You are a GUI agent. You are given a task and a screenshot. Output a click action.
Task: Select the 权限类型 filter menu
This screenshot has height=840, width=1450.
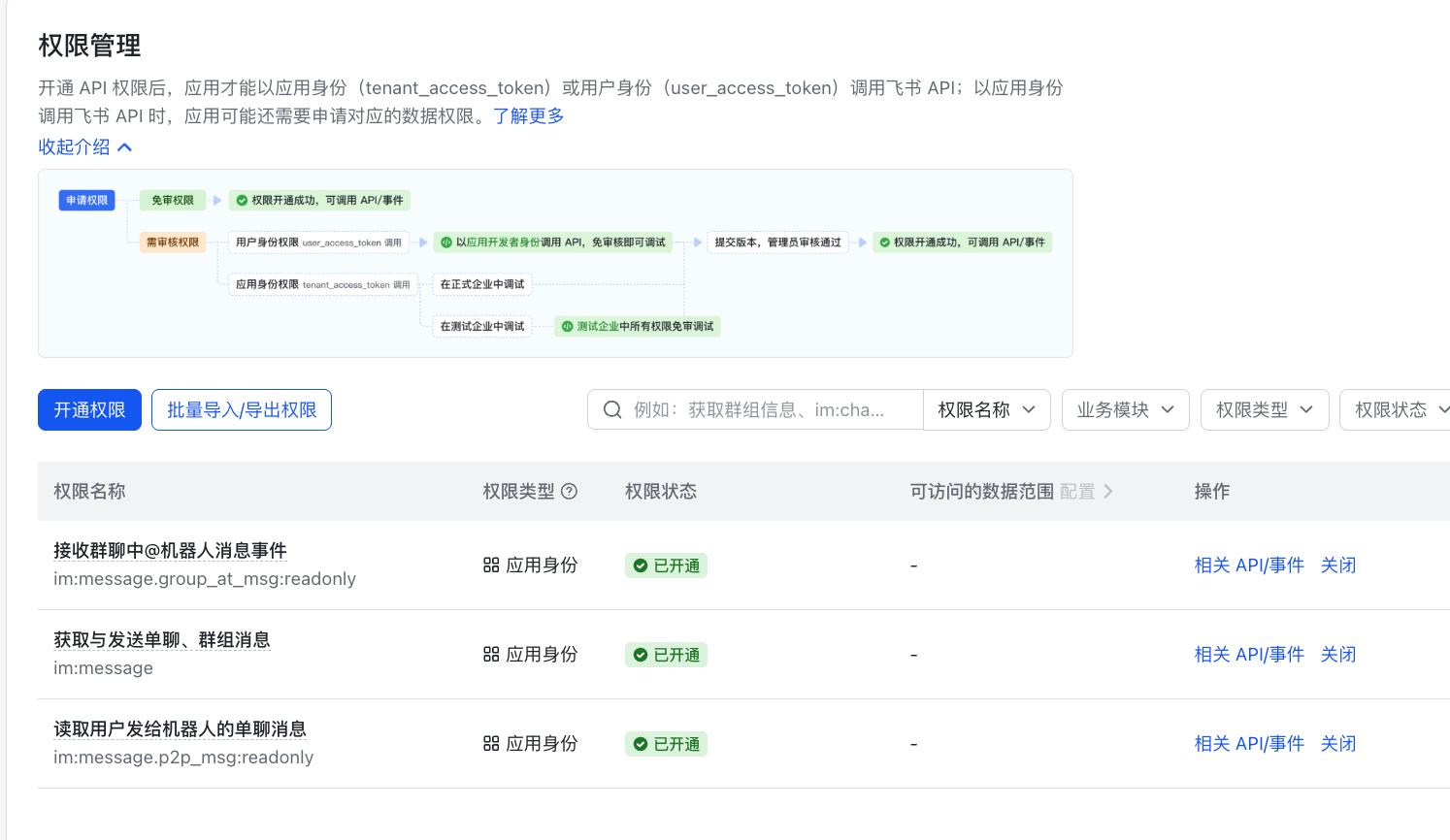point(1265,409)
